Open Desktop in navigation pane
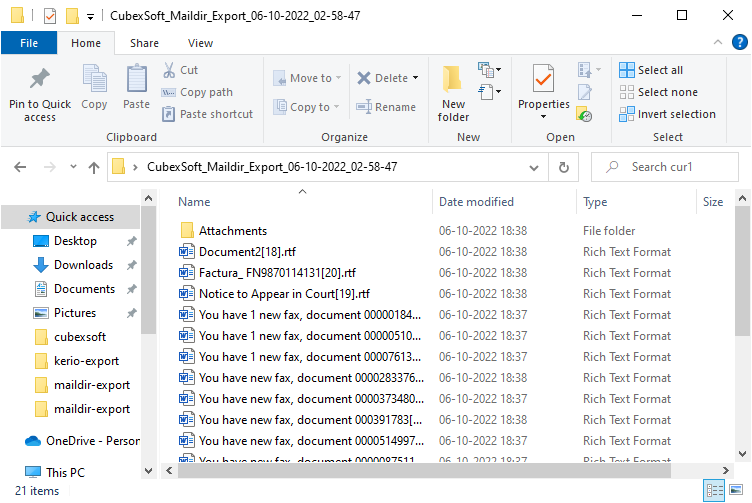 [75, 241]
